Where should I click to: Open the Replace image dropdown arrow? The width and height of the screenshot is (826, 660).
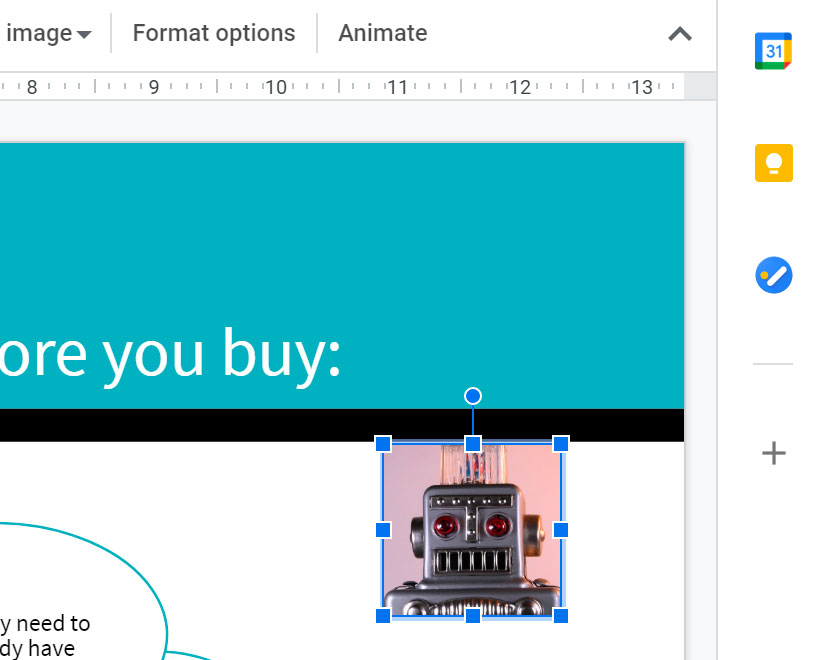pyautogui.click(x=84, y=34)
